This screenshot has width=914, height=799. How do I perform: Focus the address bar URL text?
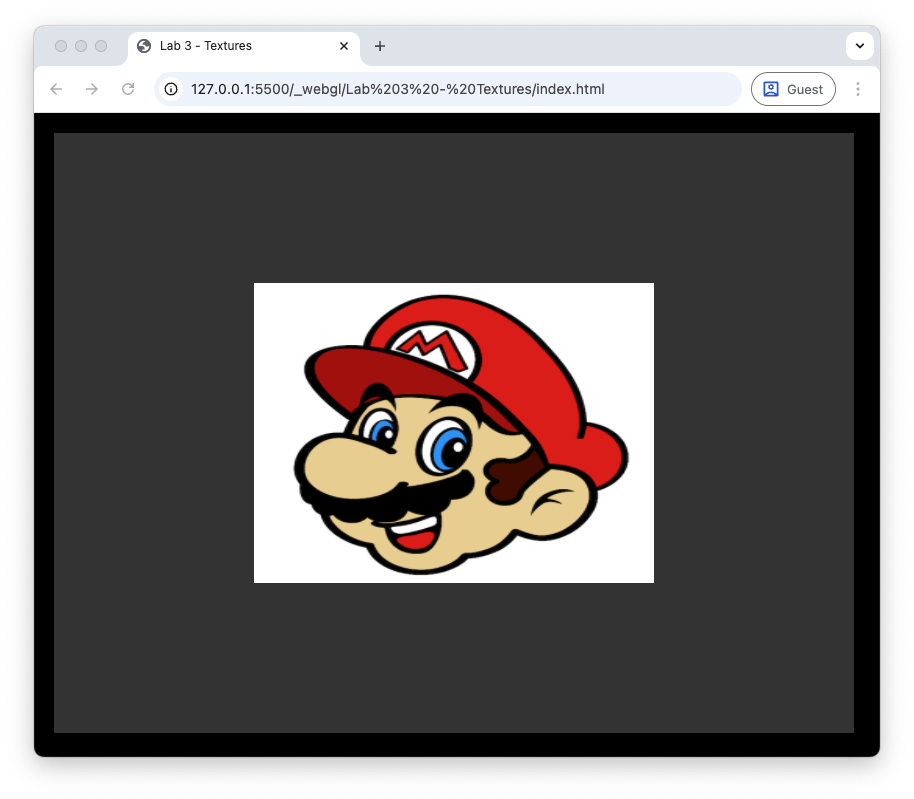[397, 89]
